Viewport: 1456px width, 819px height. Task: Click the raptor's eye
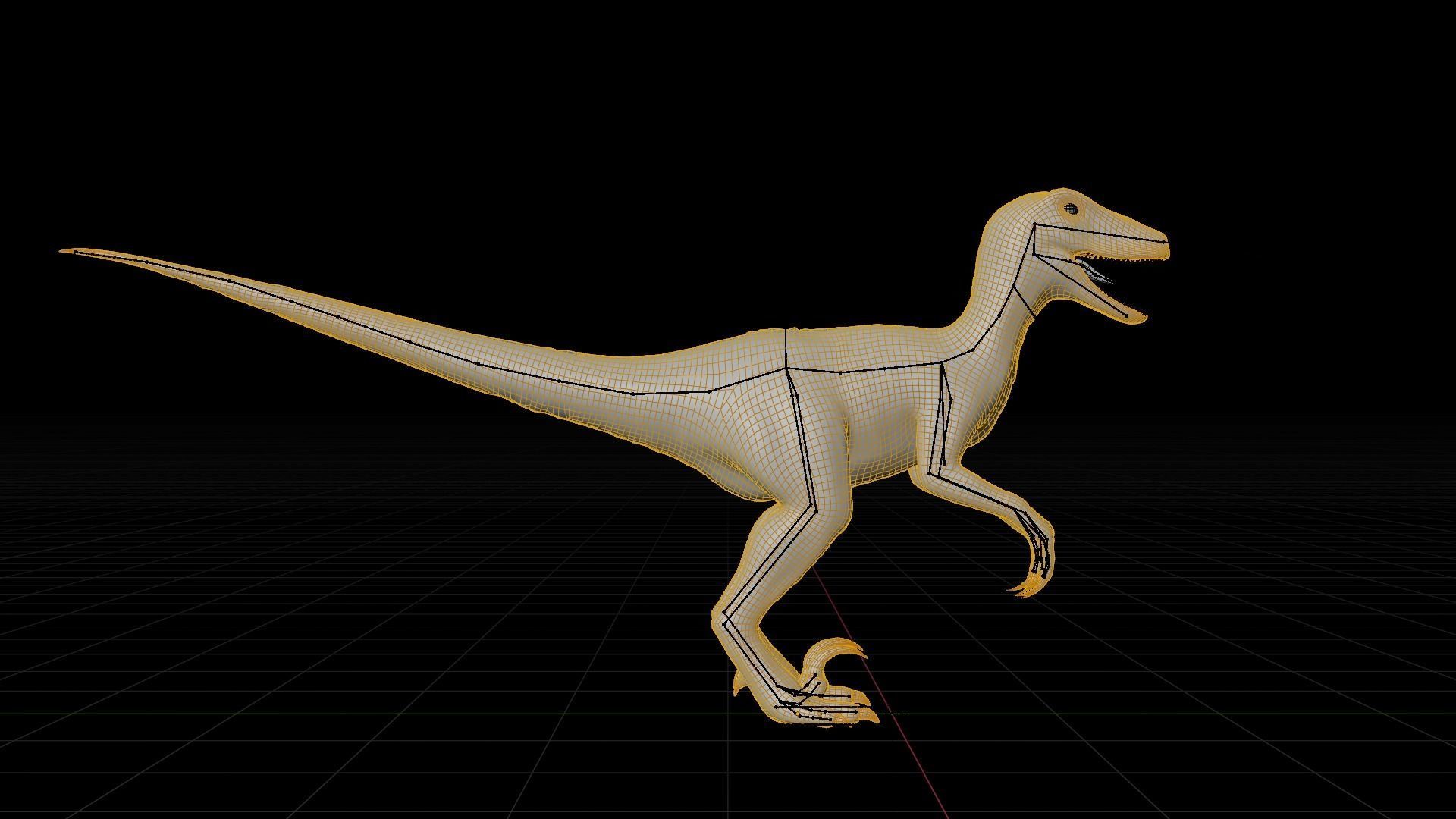click(1071, 208)
